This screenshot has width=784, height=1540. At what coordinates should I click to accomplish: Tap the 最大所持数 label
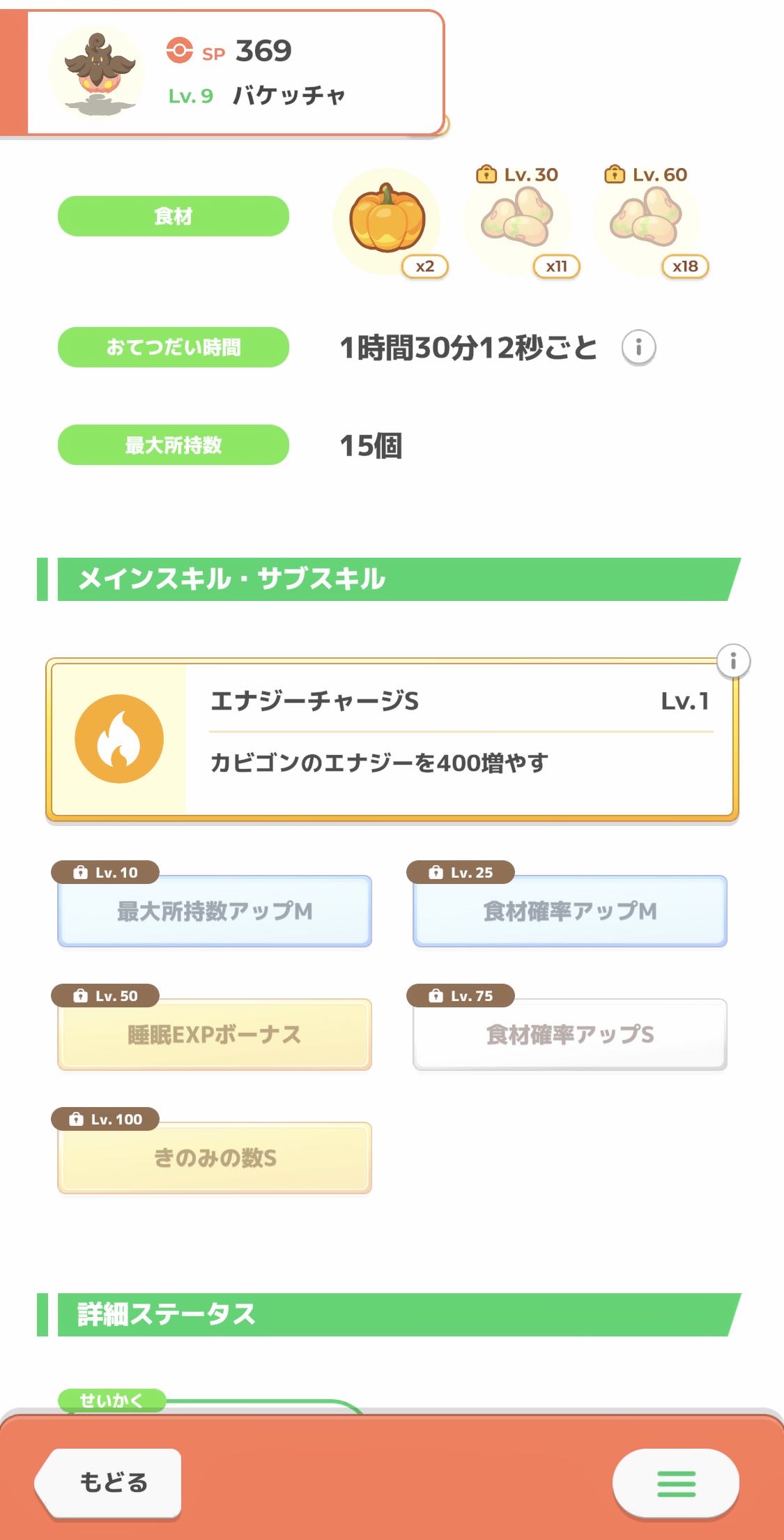174,445
